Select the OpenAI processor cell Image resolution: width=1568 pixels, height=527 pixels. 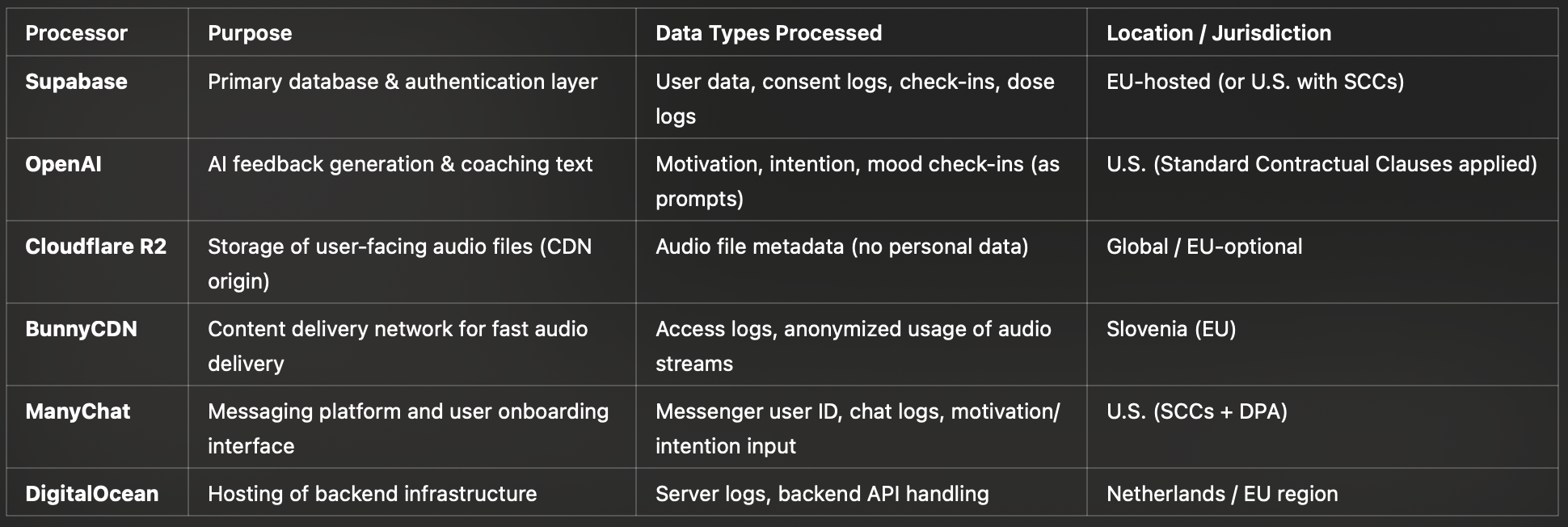pyautogui.click(x=63, y=164)
